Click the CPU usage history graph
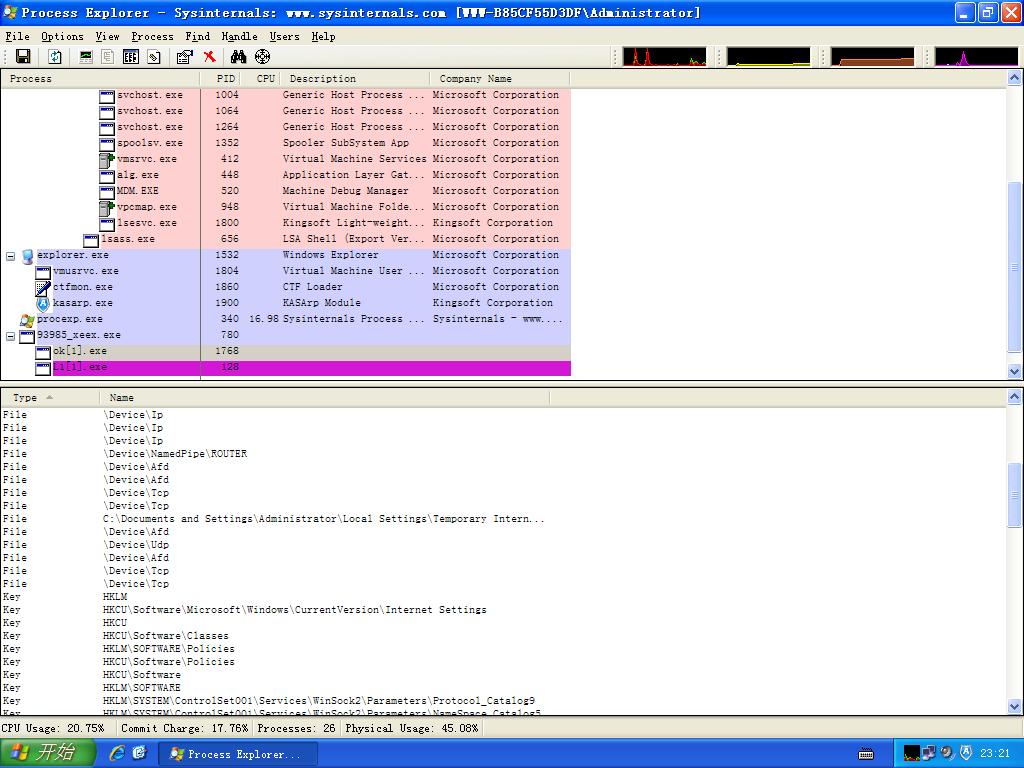This screenshot has width=1024, height=768. point(663,57)
